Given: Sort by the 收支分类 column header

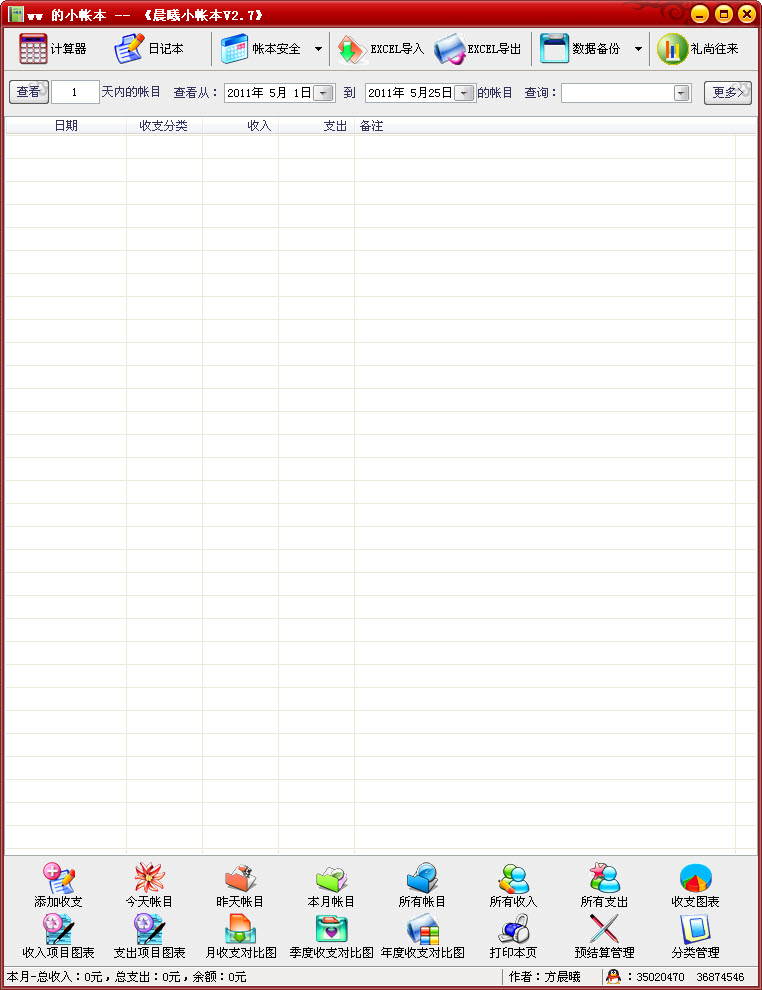Looking at the screenshot, I should pos(164,126).
